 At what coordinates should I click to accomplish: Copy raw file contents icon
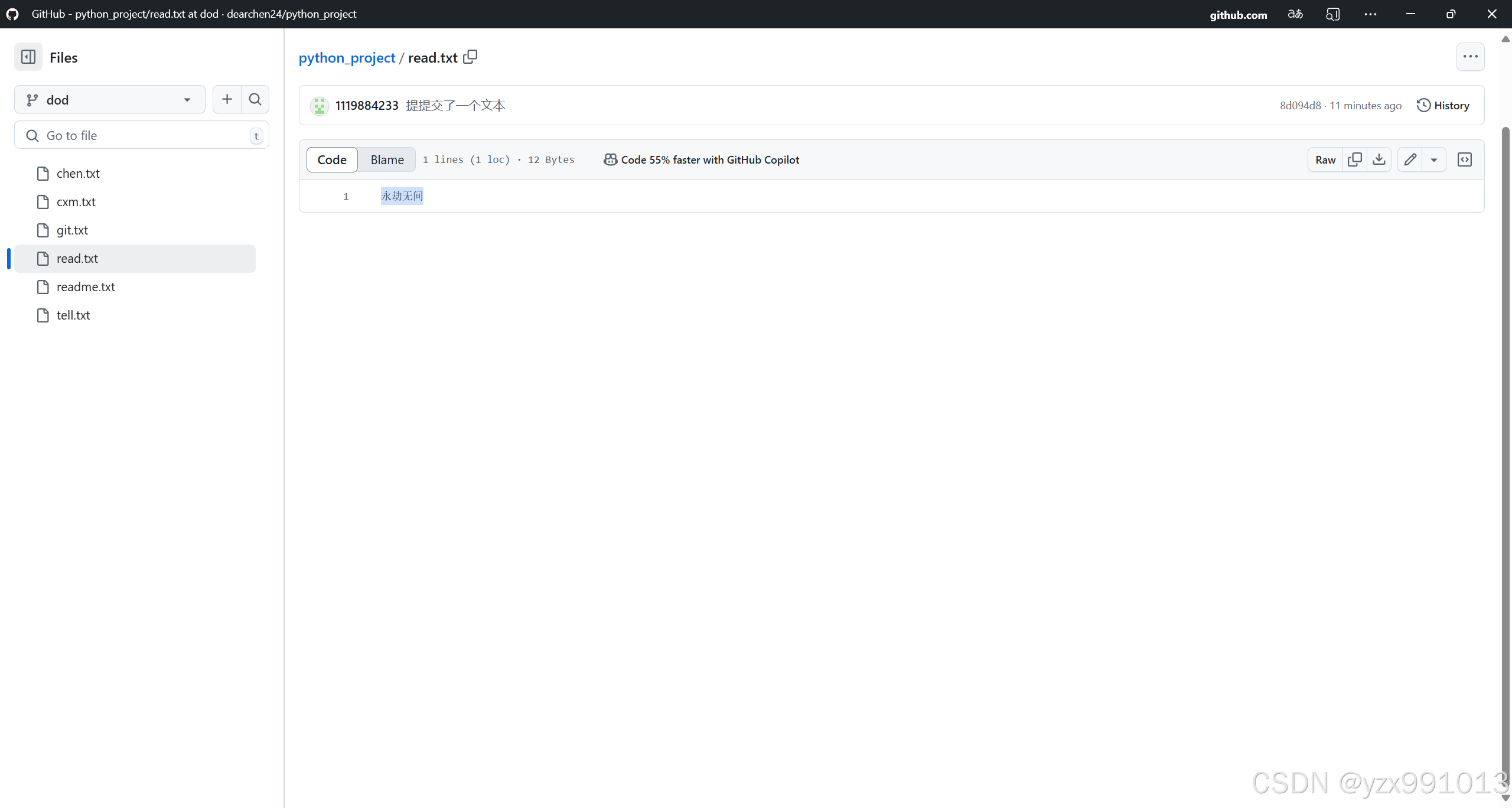[x=1355, y=159]
